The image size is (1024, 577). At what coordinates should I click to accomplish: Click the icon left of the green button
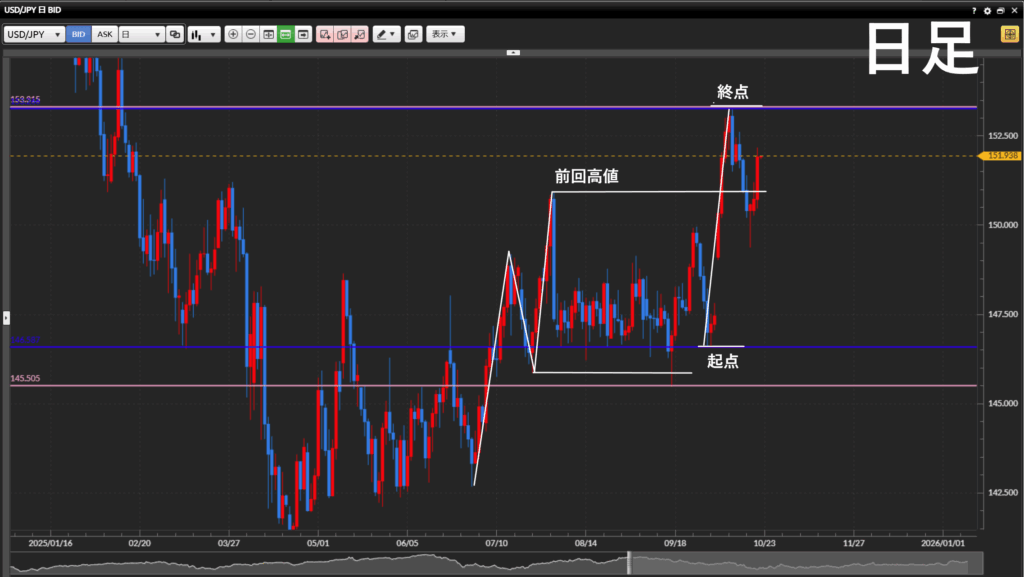click(x=268, y=34)
